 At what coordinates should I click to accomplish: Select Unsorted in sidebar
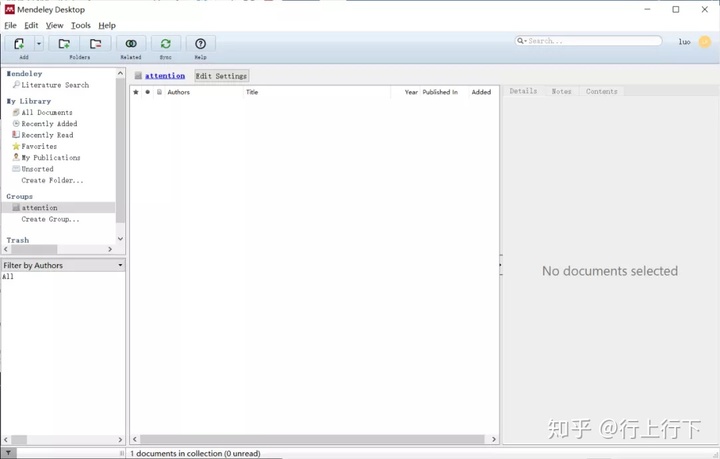[x=37, y=169]
